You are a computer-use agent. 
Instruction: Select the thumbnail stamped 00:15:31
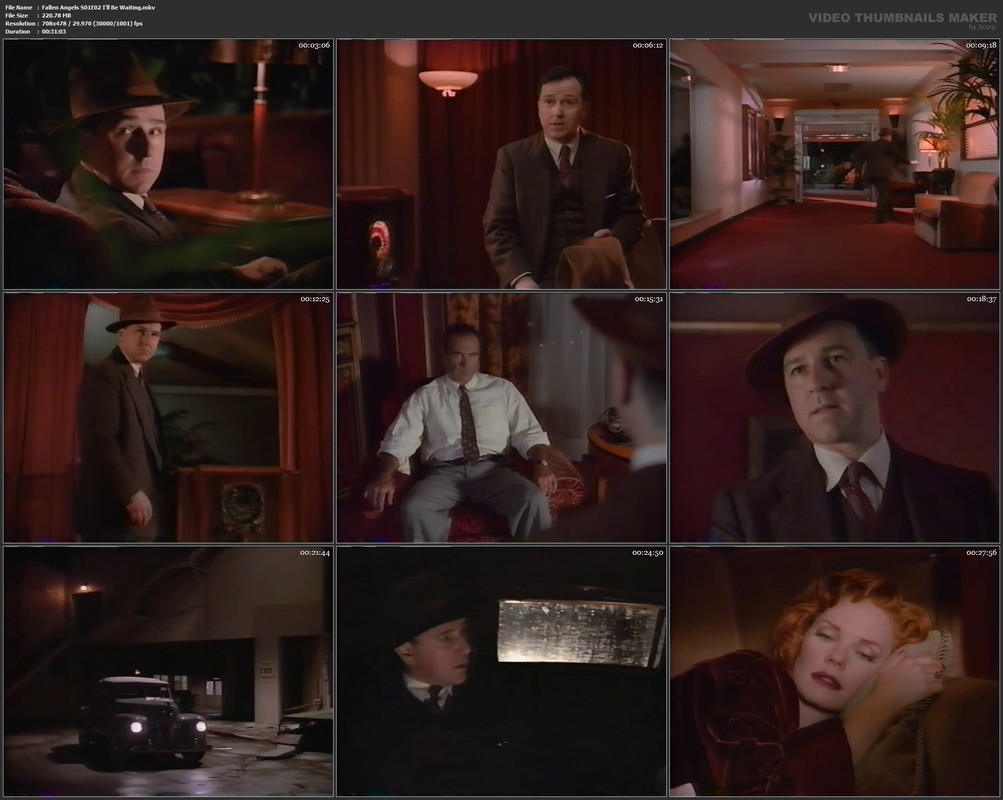tap(502, 418)
